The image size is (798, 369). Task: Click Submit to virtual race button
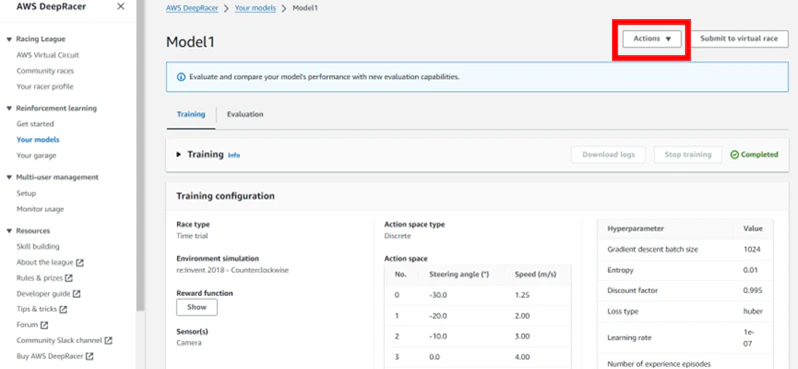[x=739, y=39]
